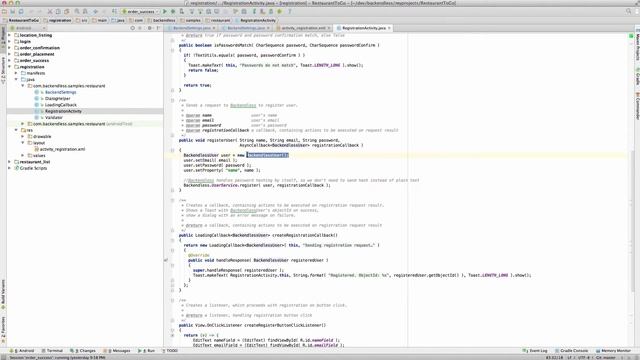Click the Save All toolbar icon

(x=13, y=11)
